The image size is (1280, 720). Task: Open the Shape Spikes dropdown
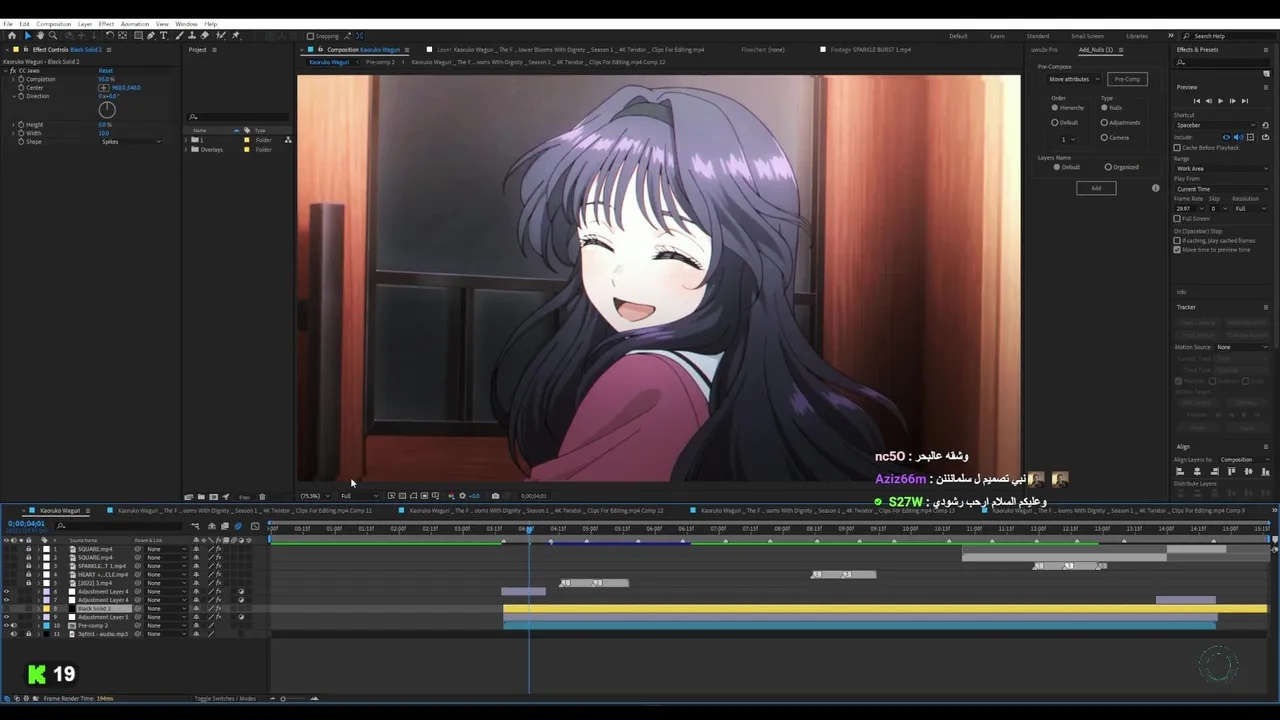(x=132, y=142)
